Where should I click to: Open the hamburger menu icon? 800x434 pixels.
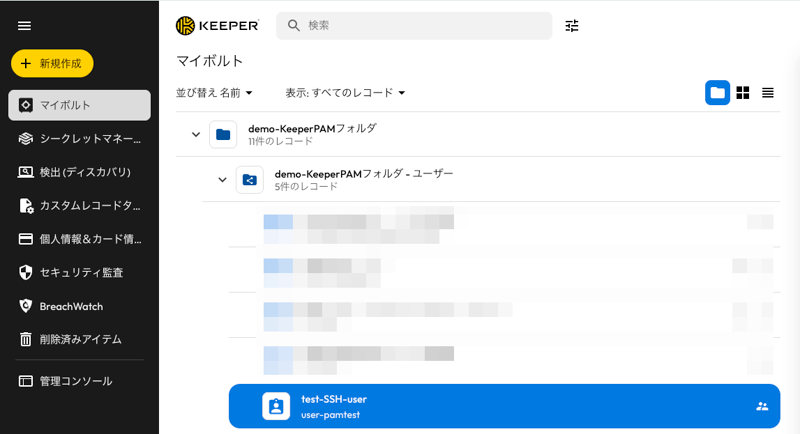pos(25,26)
